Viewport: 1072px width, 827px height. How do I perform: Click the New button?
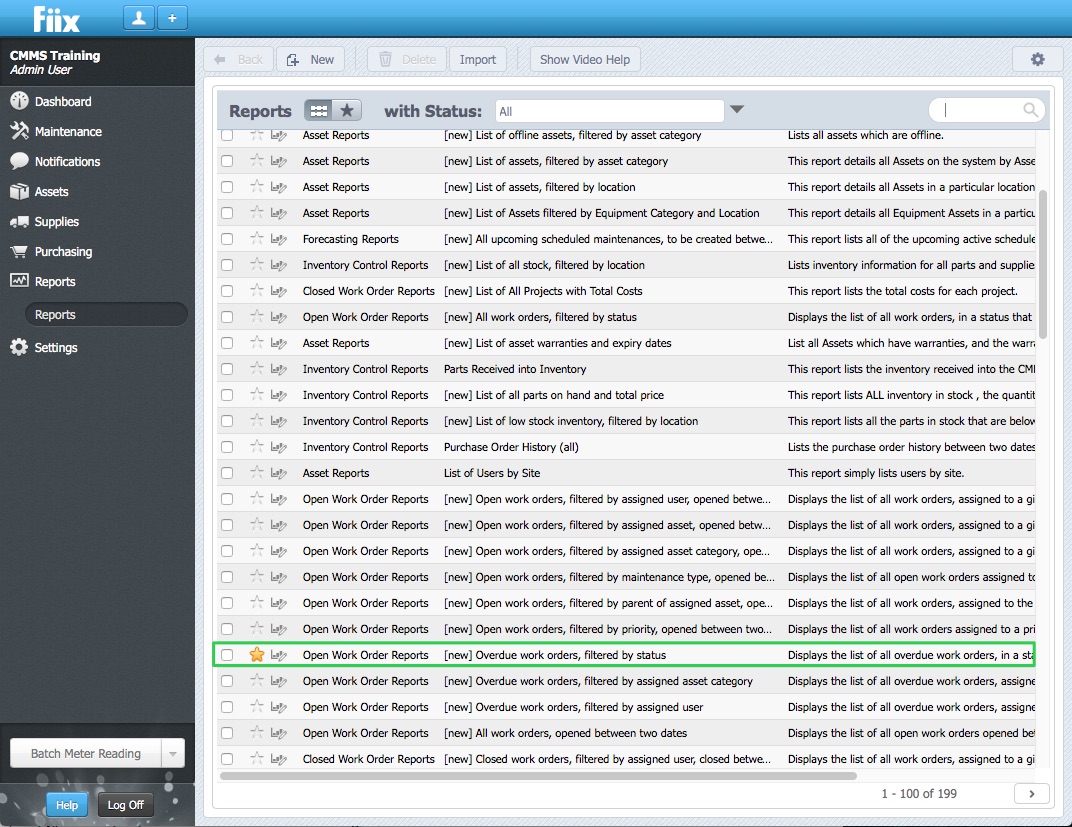pos(310,59)
